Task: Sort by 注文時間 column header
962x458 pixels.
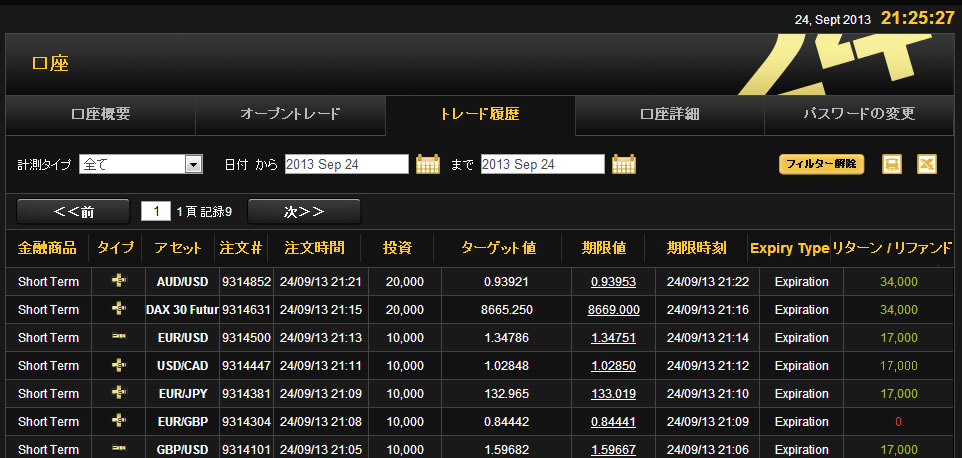Action: [314, 248]
